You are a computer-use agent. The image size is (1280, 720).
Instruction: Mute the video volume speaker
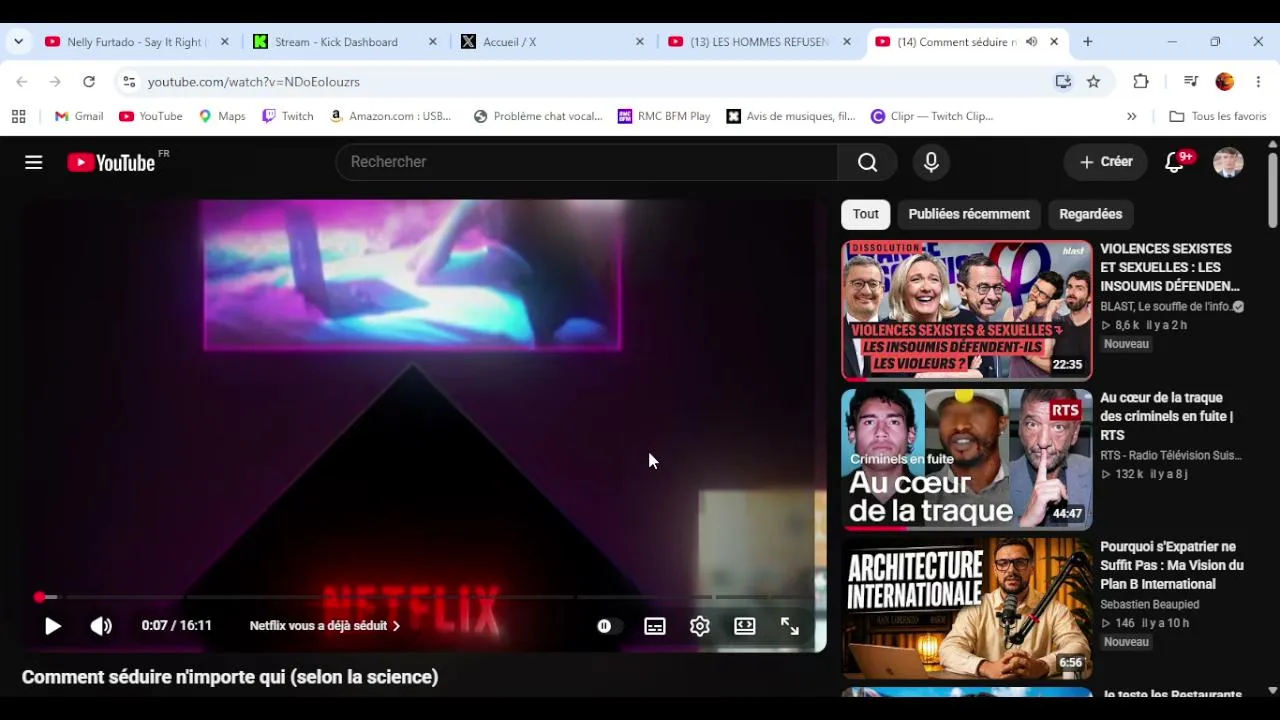[x=101, y=626]
